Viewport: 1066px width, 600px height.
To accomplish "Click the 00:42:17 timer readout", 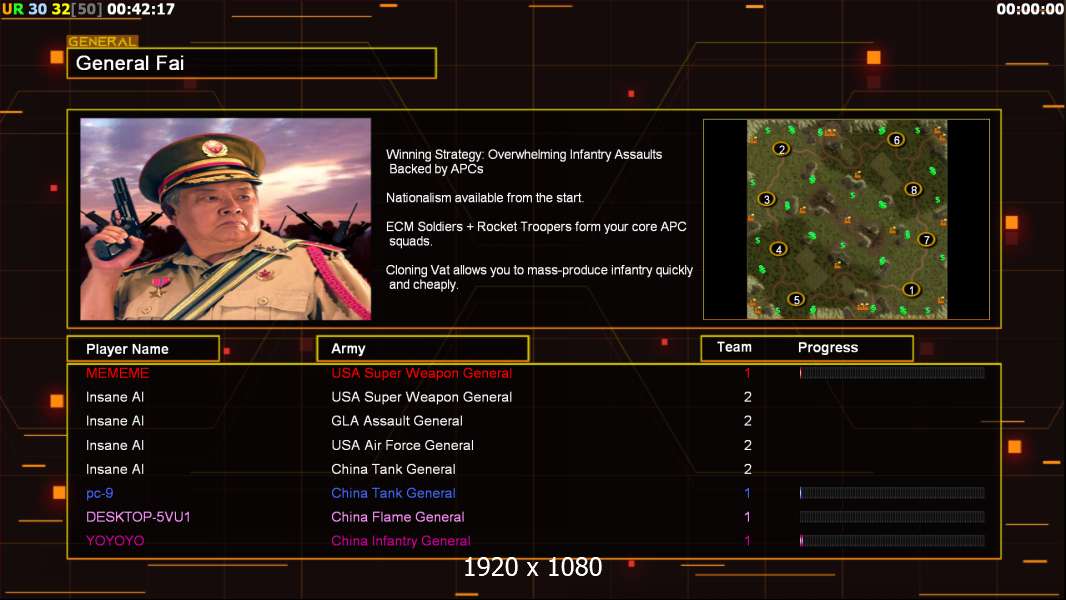I will [x=141, y=10].
